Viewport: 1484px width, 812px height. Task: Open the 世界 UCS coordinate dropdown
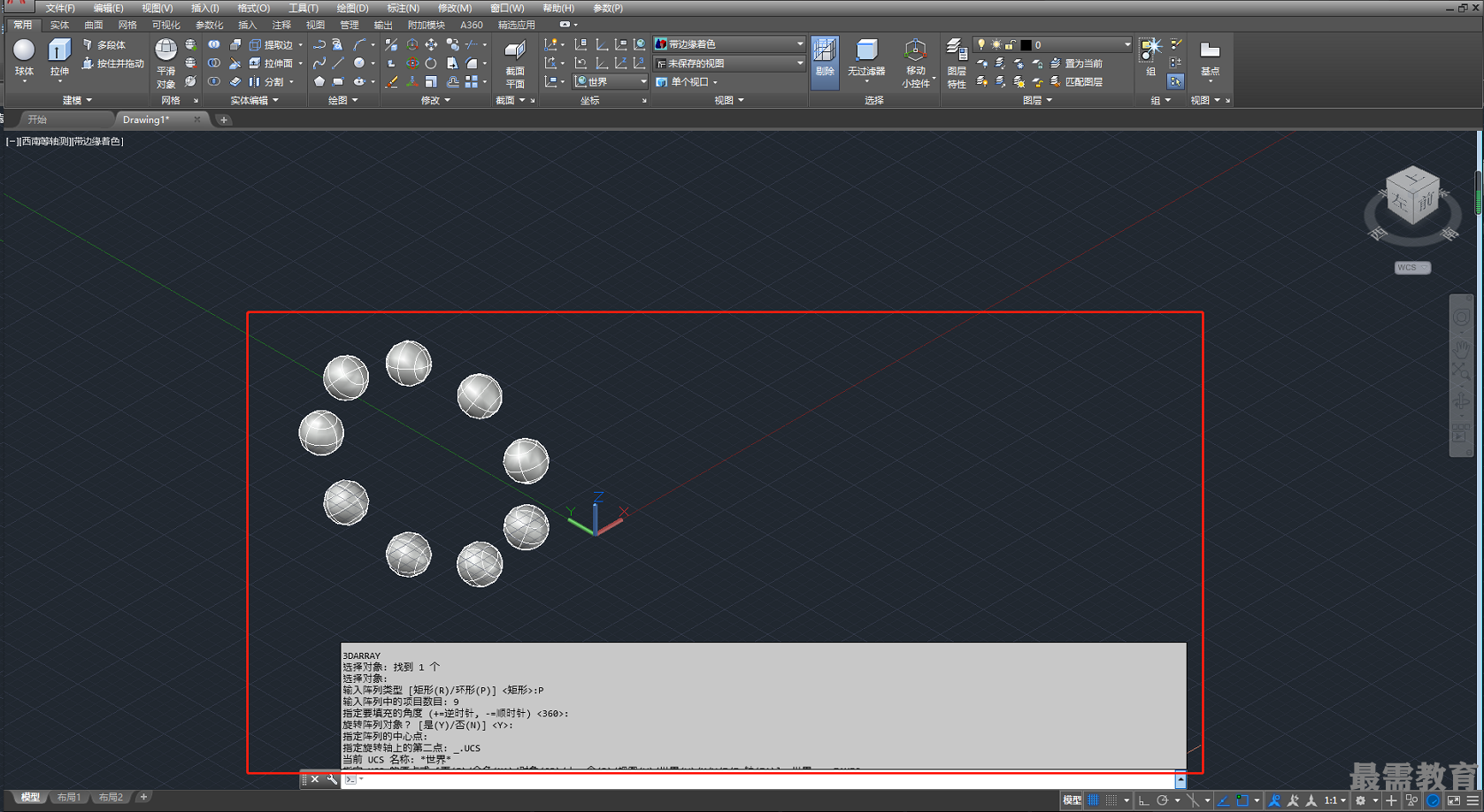(x=611, y=81)
